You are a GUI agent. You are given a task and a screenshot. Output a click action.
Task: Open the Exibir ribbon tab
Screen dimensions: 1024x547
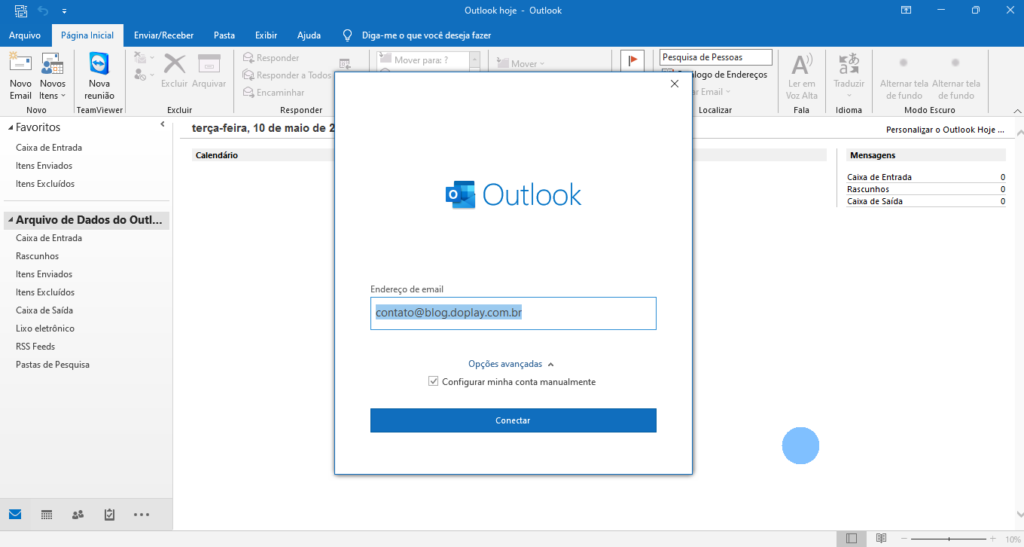266,35
